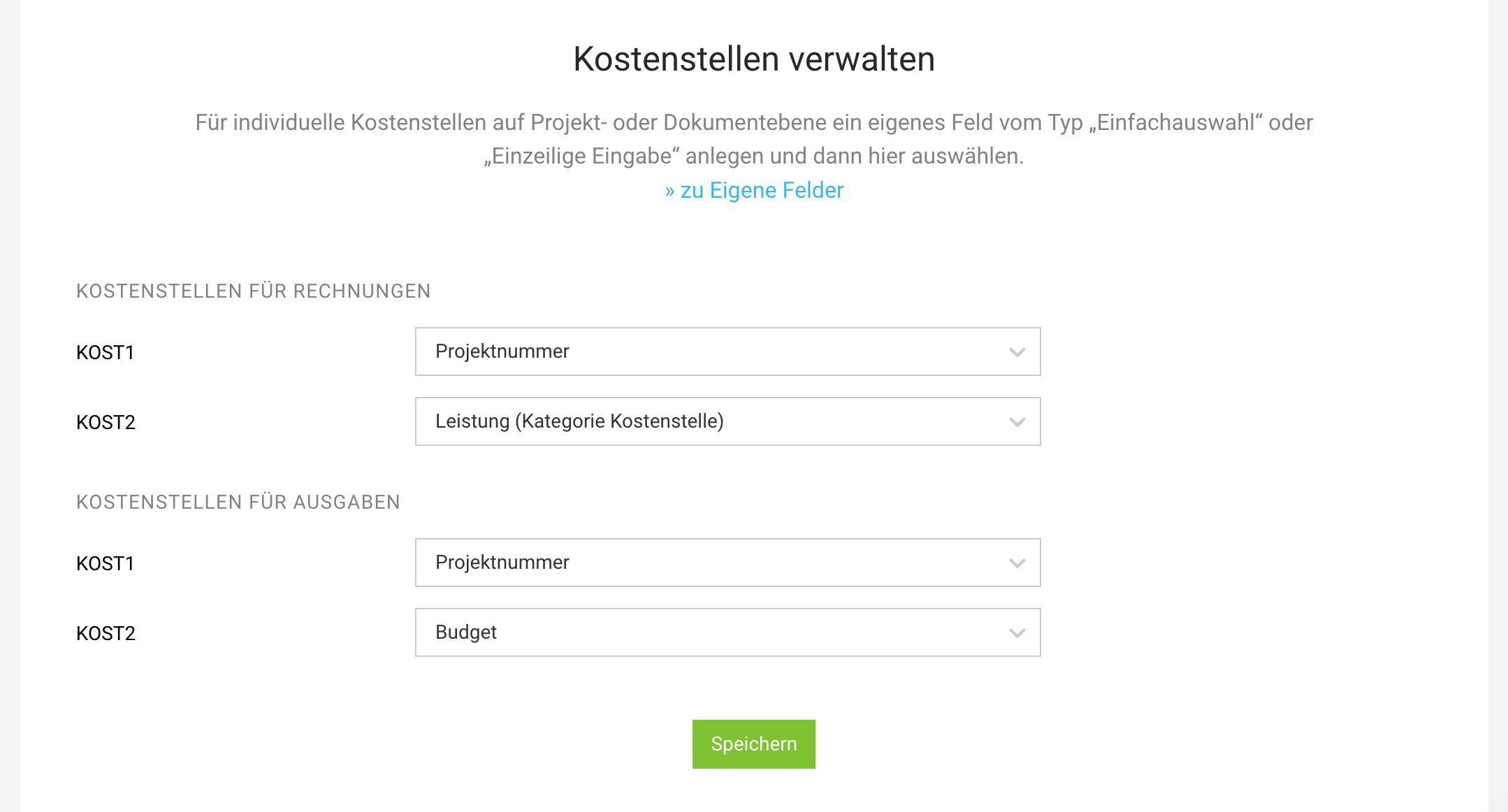Image resolution: width=1508 pixels, height=812 pixels.
Task: Follow the zu Eigene Felder link
Action: (x=753, y=189)
